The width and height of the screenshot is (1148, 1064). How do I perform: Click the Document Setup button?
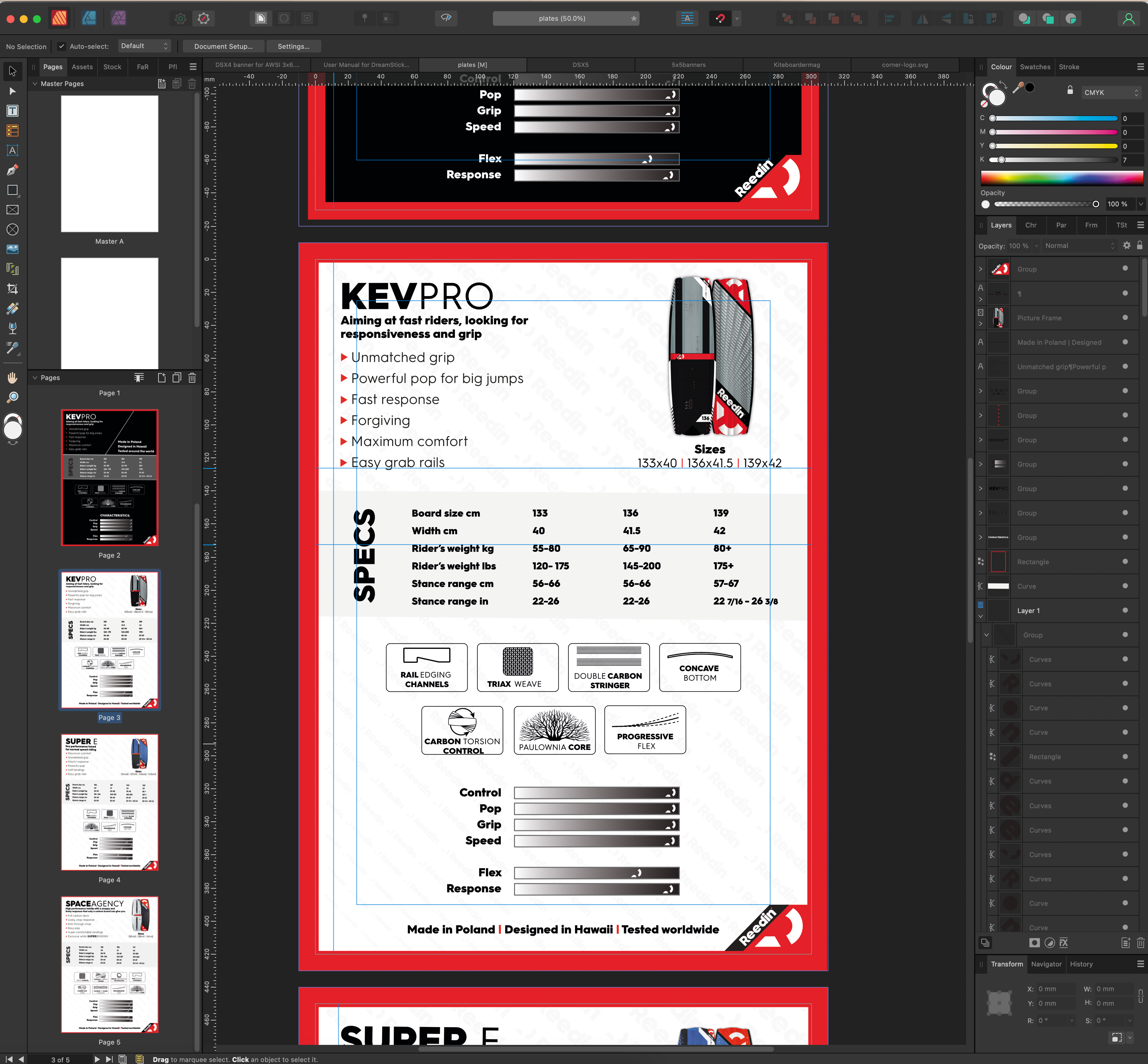click(x=223, y=46)
